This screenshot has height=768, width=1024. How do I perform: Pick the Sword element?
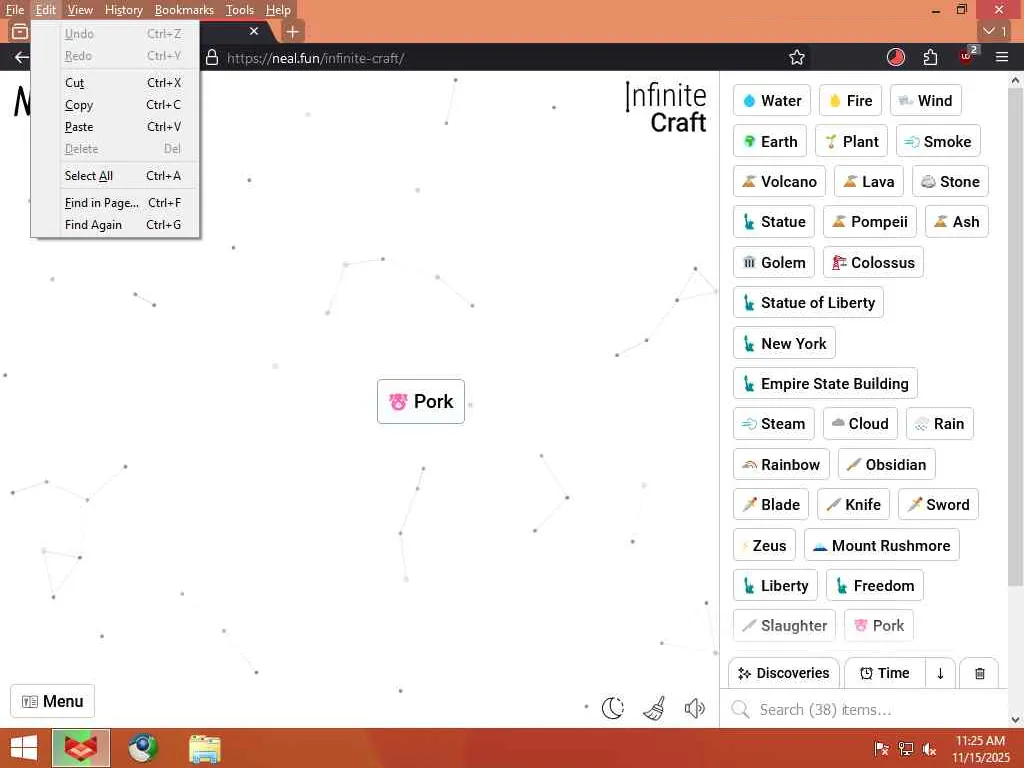pyautogui.click(x=938, y=505)
